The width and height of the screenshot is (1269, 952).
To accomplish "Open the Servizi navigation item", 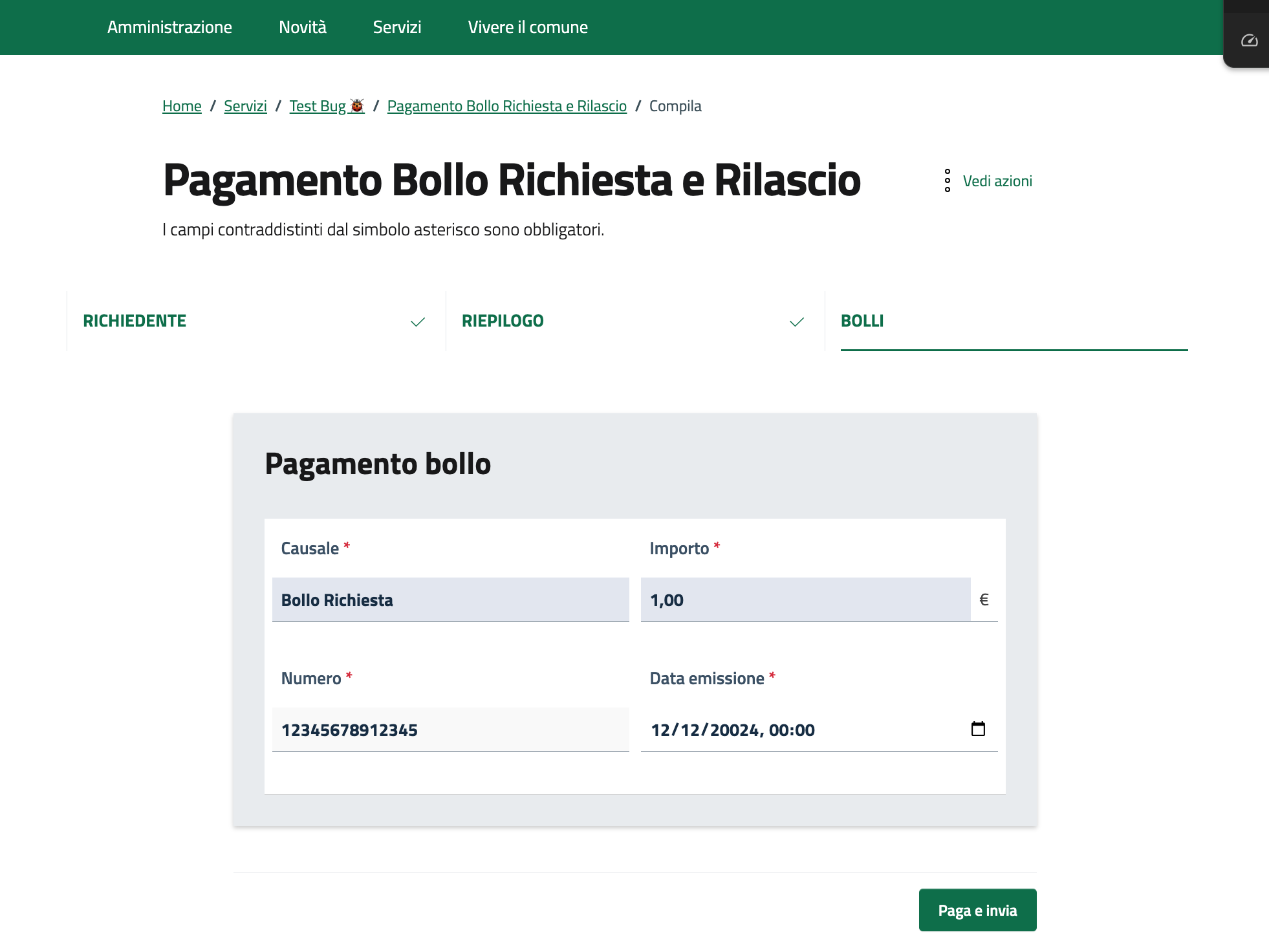I will pyautogui.click(x=396, y=27).
